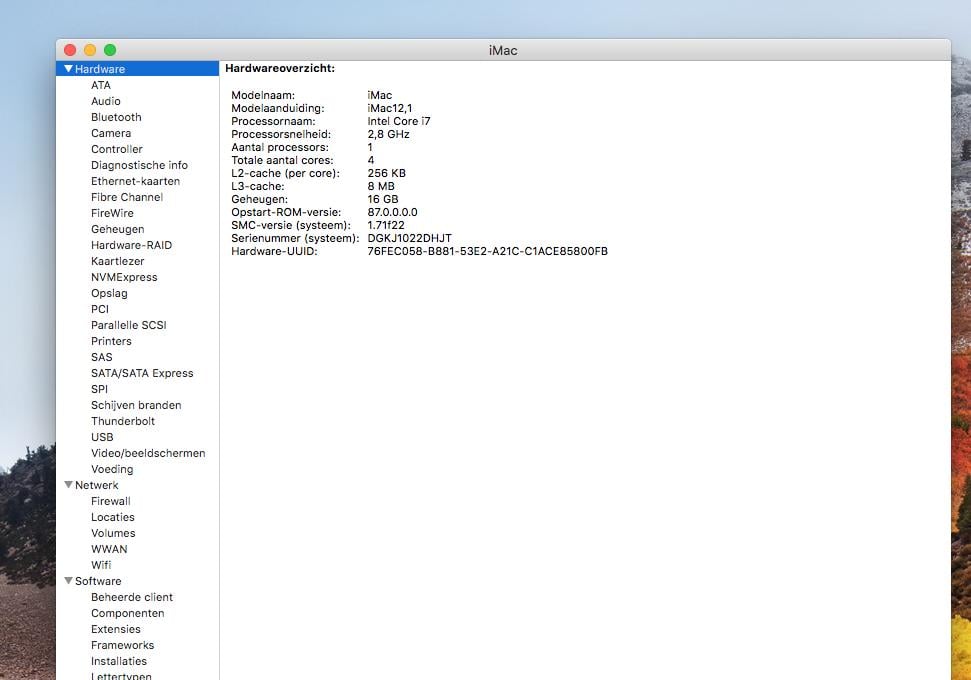Open the FireWire entry
The image size is (971, 680).
point(112,213)
